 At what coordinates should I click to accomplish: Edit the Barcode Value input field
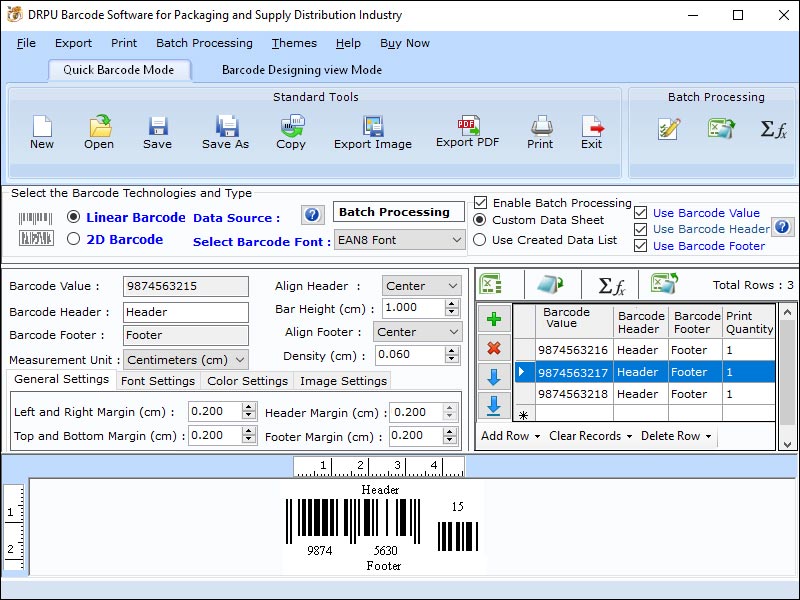coord(185,286)
